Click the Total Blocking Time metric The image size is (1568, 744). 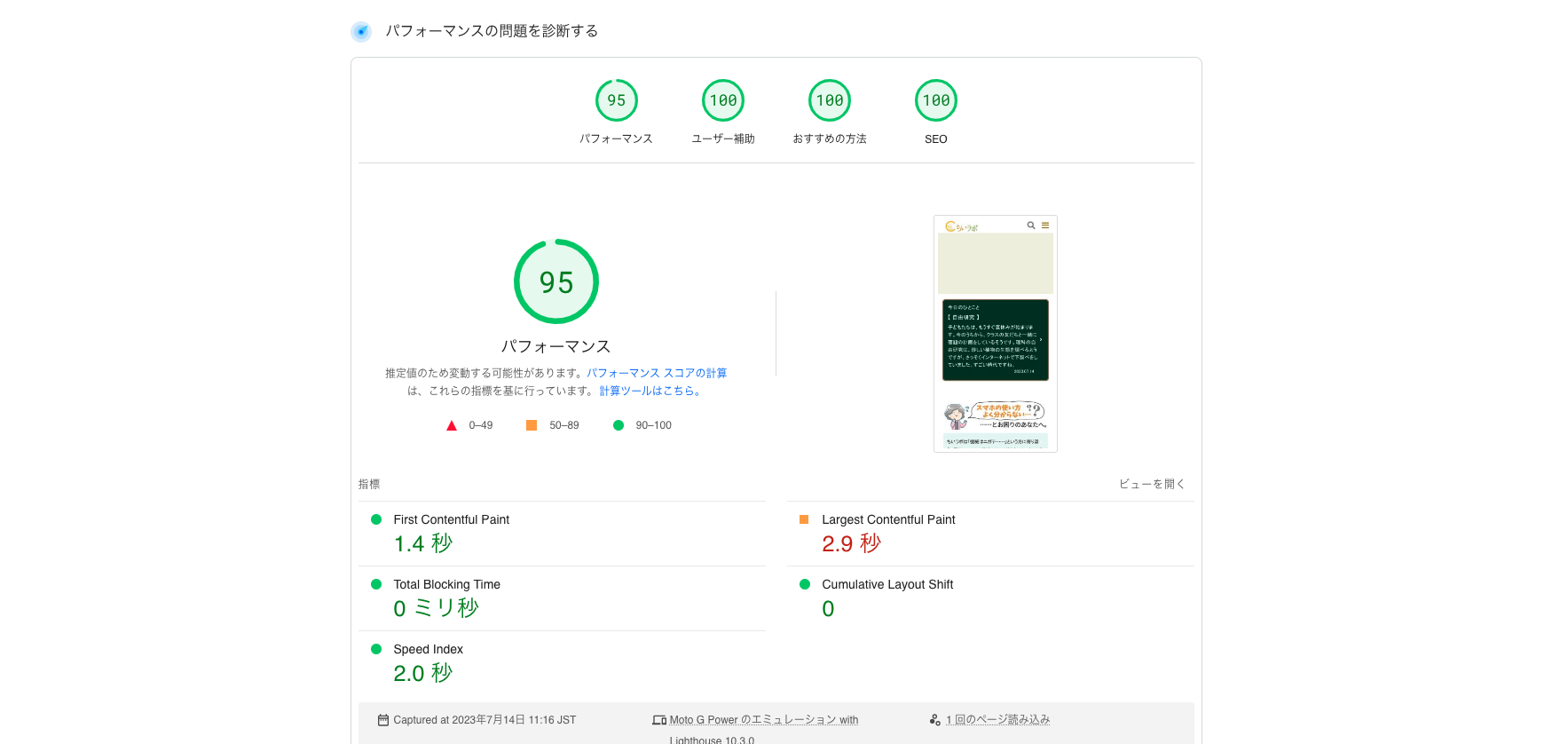coord(446,584)
